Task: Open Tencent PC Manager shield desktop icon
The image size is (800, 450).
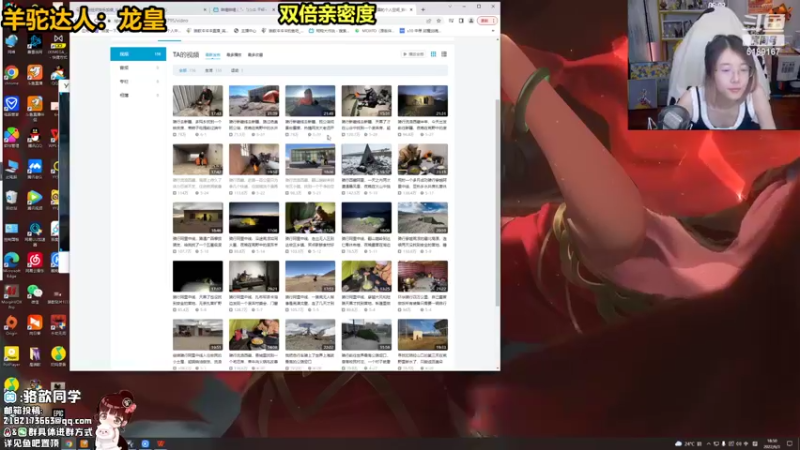Action: click(11, 105)
